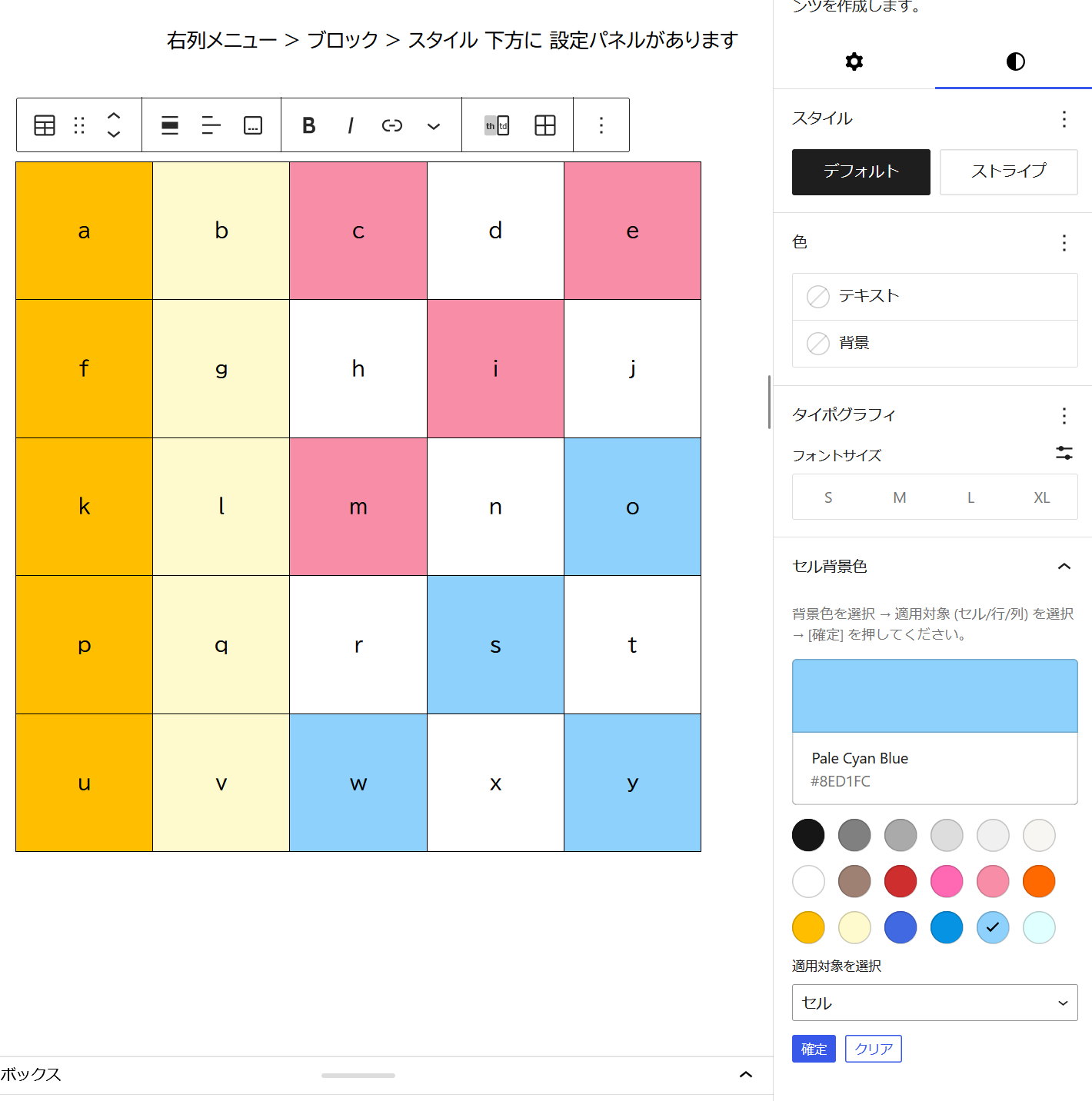Move block up with the up arrow

(x=114, y=116)
